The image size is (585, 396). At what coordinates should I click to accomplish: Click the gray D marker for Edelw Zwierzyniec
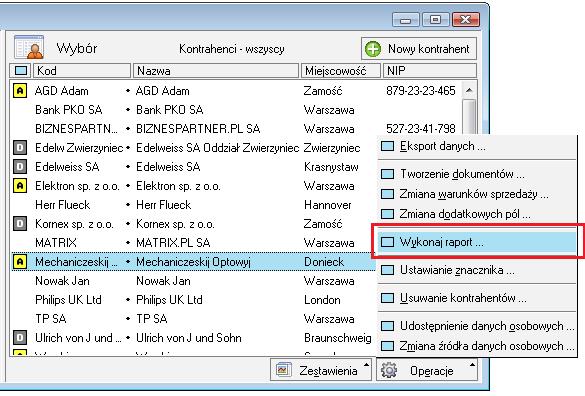tap(20, 148)
